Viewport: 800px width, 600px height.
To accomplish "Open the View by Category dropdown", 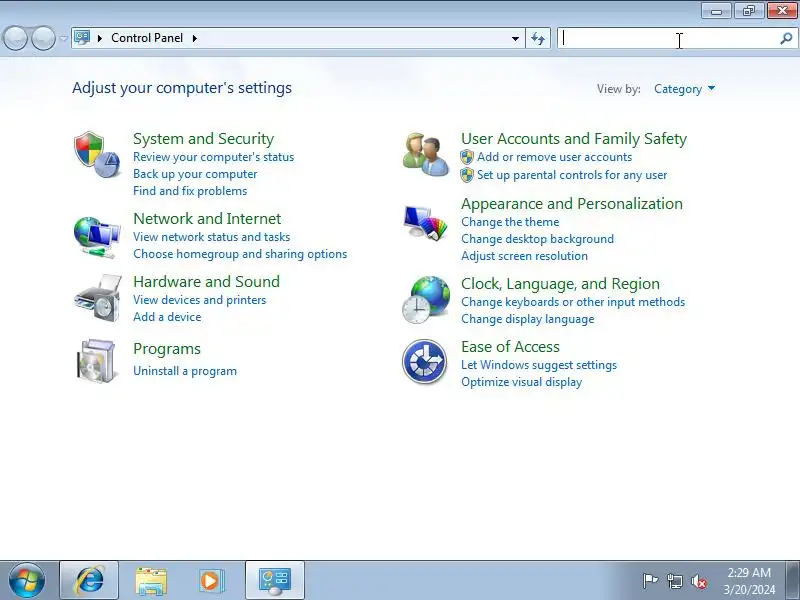I will (x=684, y=89).
